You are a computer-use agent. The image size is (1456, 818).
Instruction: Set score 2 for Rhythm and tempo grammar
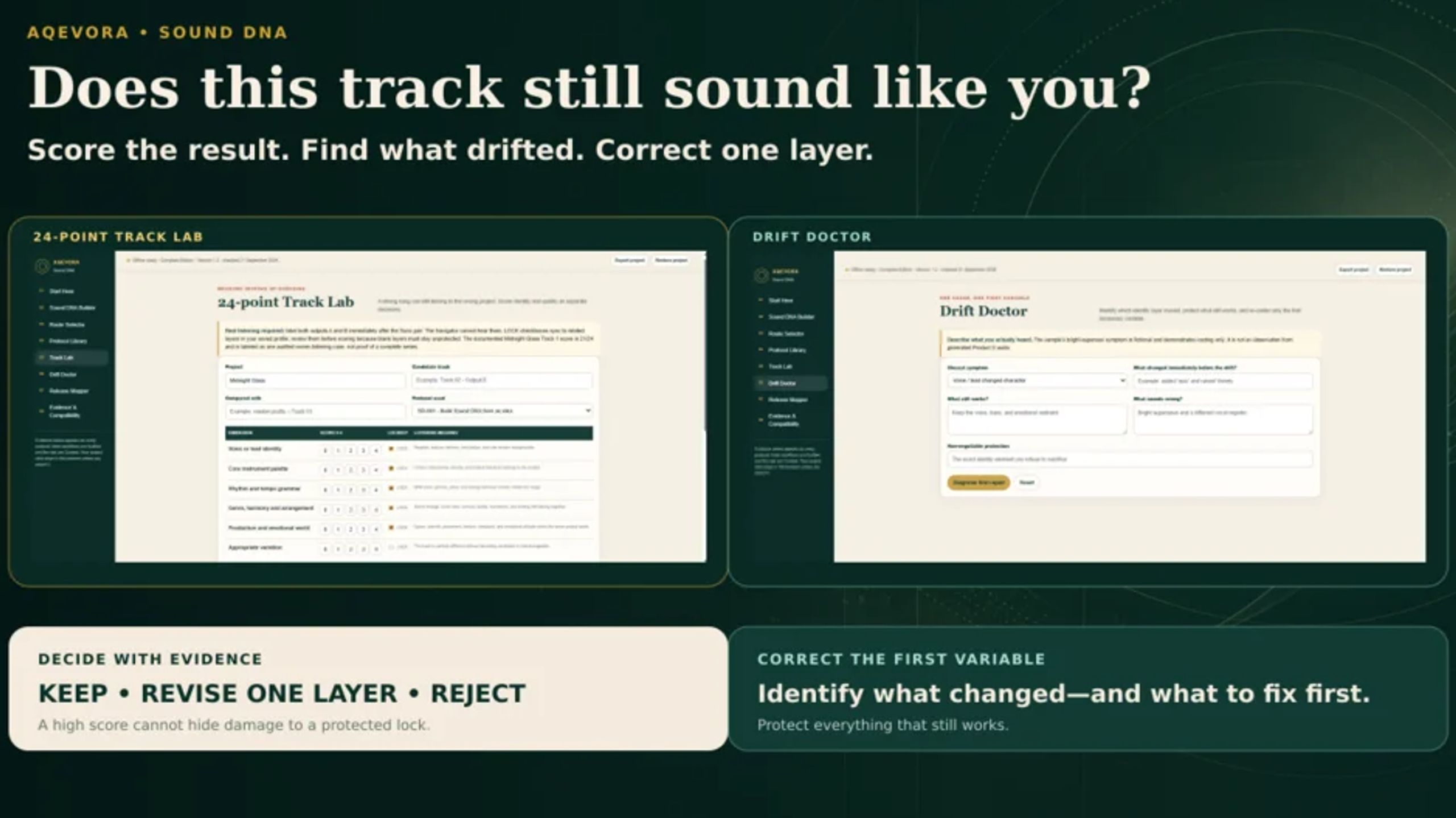pos(350,489)
